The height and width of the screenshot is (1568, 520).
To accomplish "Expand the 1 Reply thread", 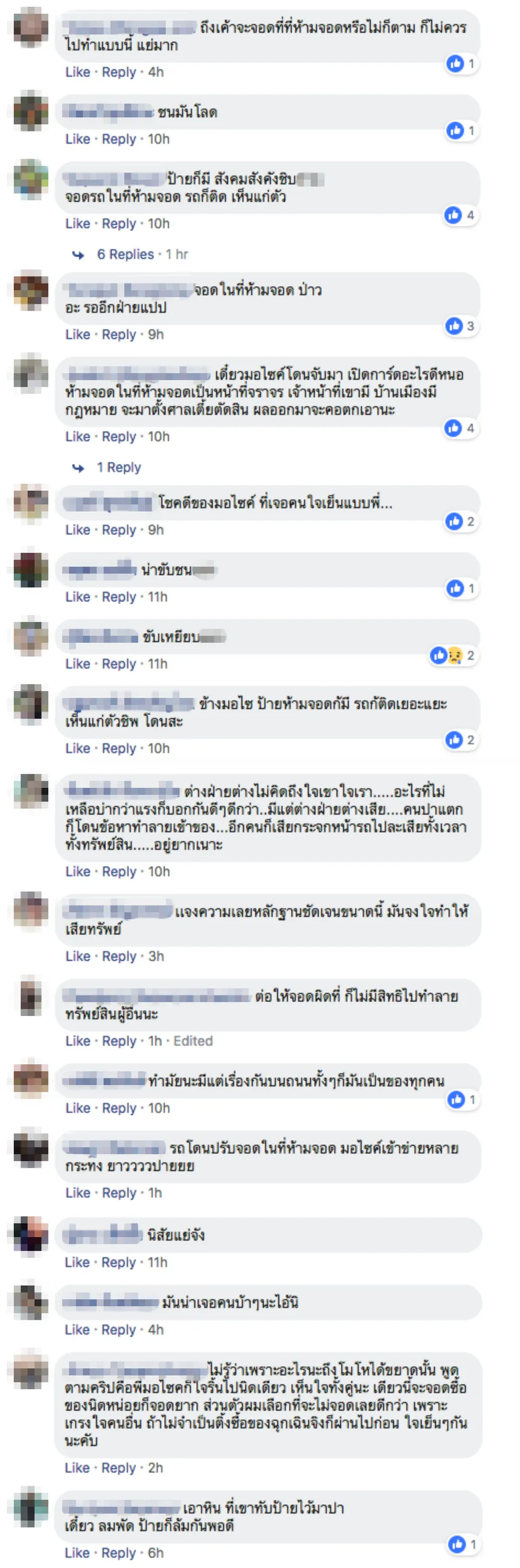I will (119, 467).
